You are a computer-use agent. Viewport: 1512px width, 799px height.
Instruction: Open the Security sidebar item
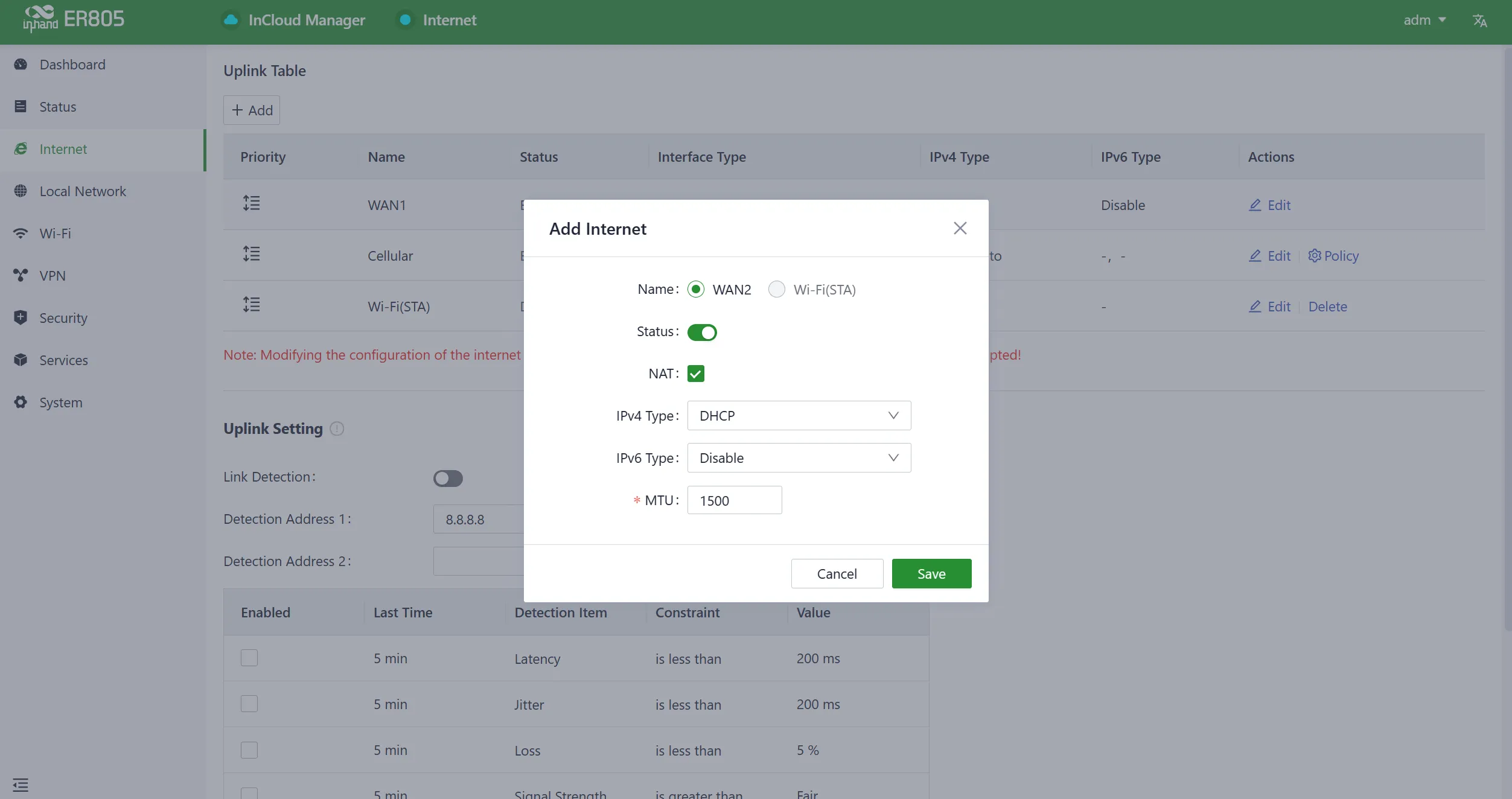coord(103,318)
